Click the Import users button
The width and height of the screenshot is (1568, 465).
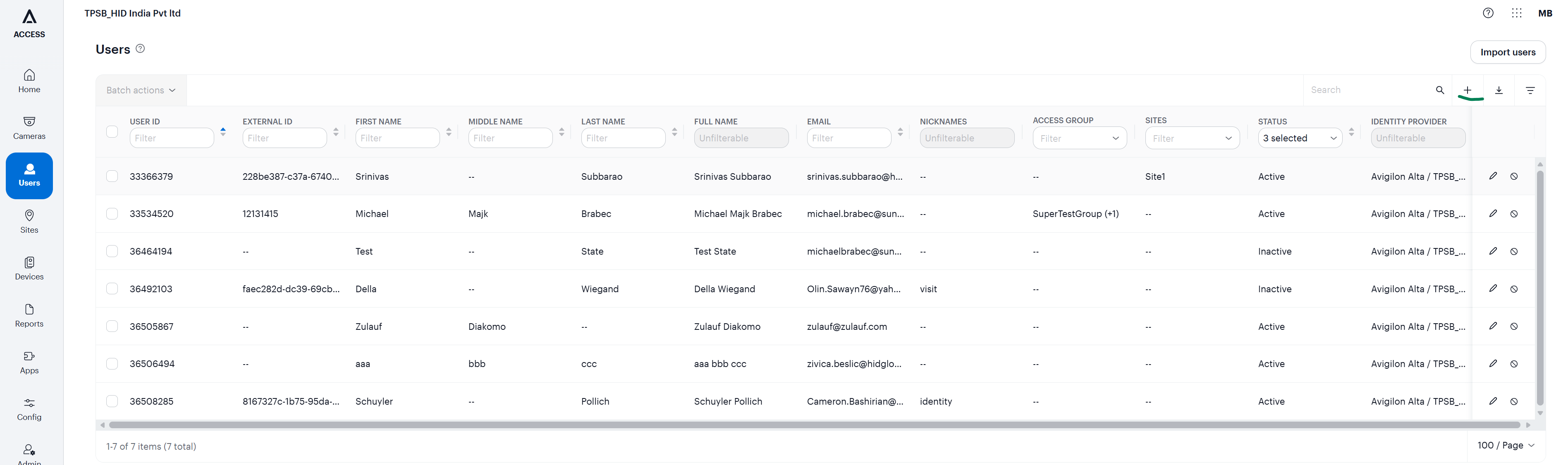pos(1508,52)
